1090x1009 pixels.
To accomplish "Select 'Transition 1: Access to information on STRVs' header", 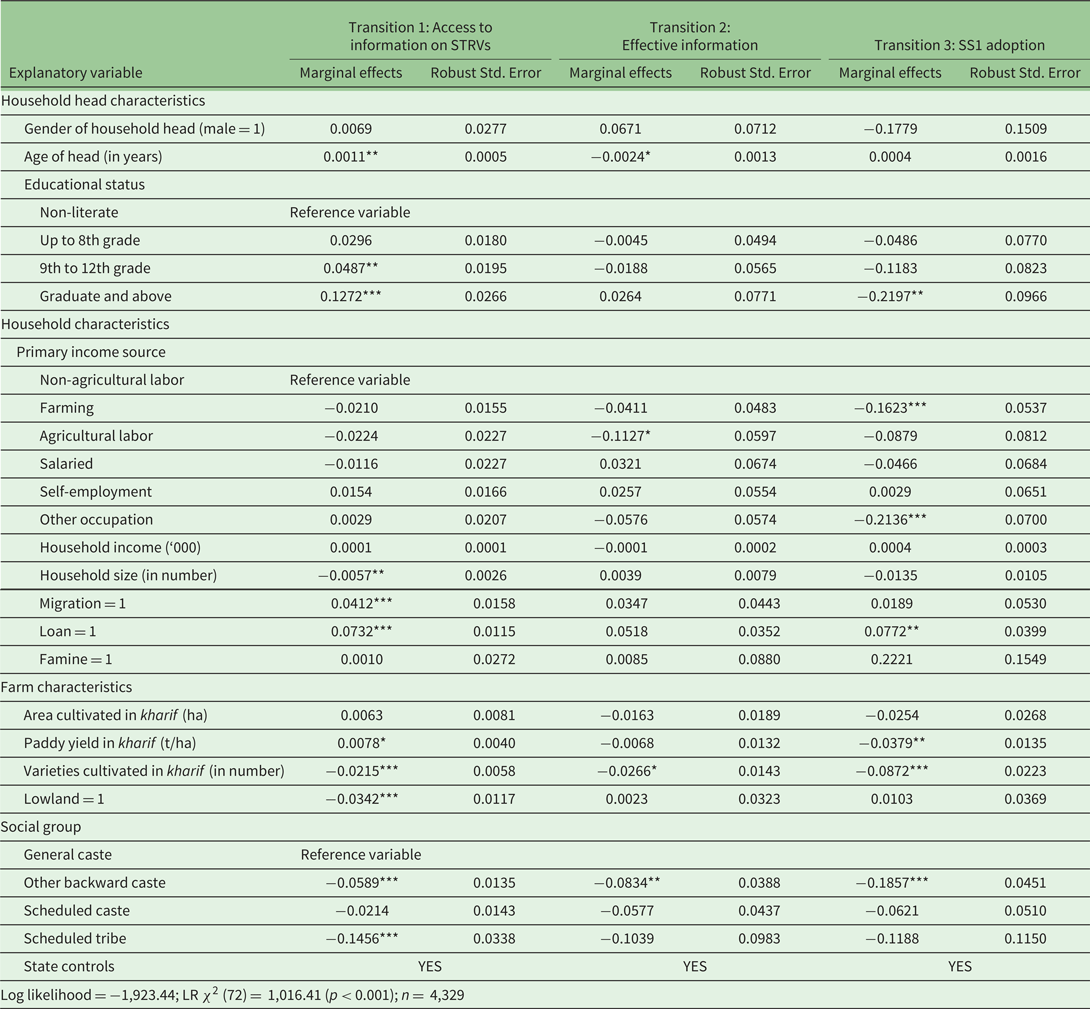I will (x=420, y=36).
